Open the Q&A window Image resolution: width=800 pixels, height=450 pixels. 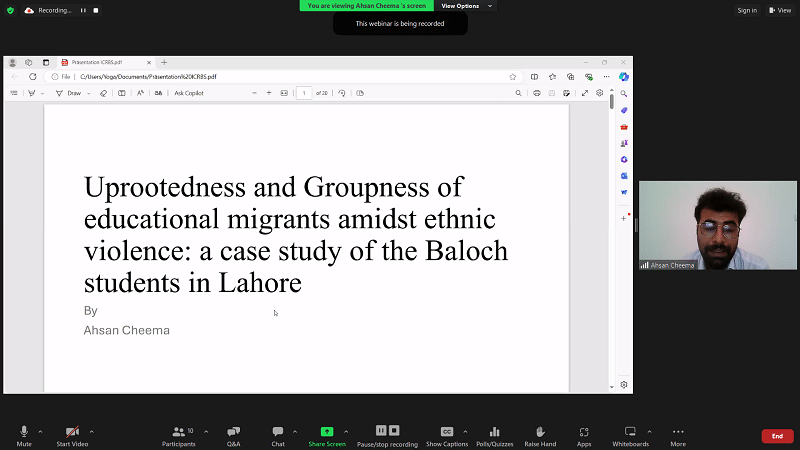tap(233, 432)
